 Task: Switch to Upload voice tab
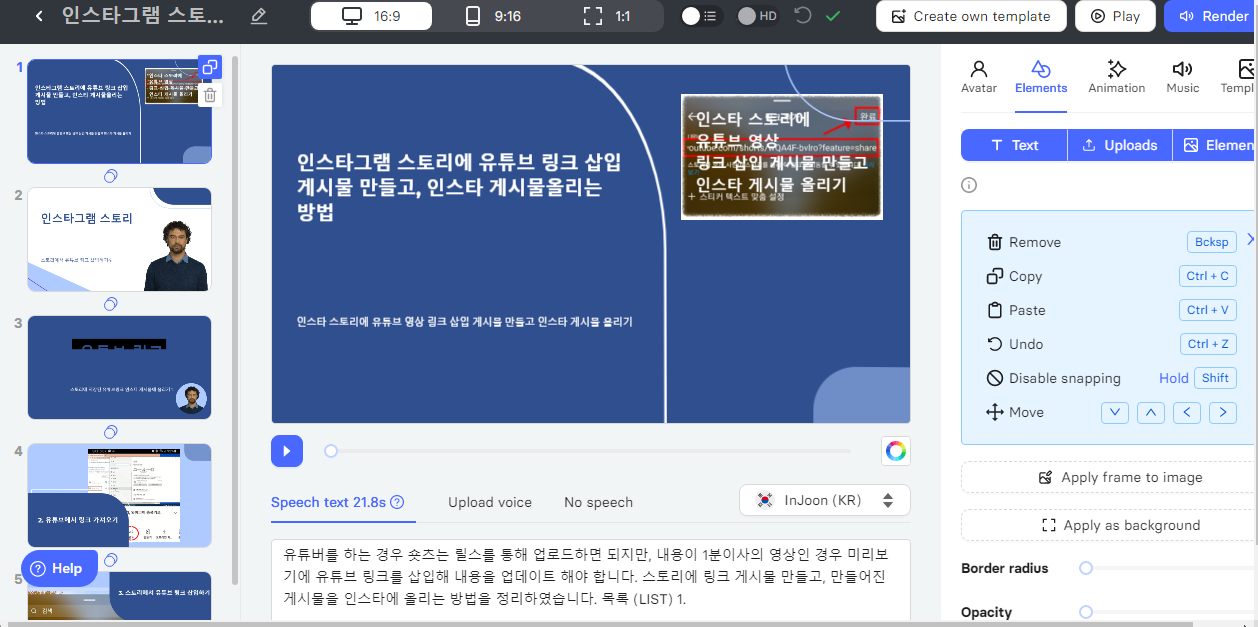[490, 502]
